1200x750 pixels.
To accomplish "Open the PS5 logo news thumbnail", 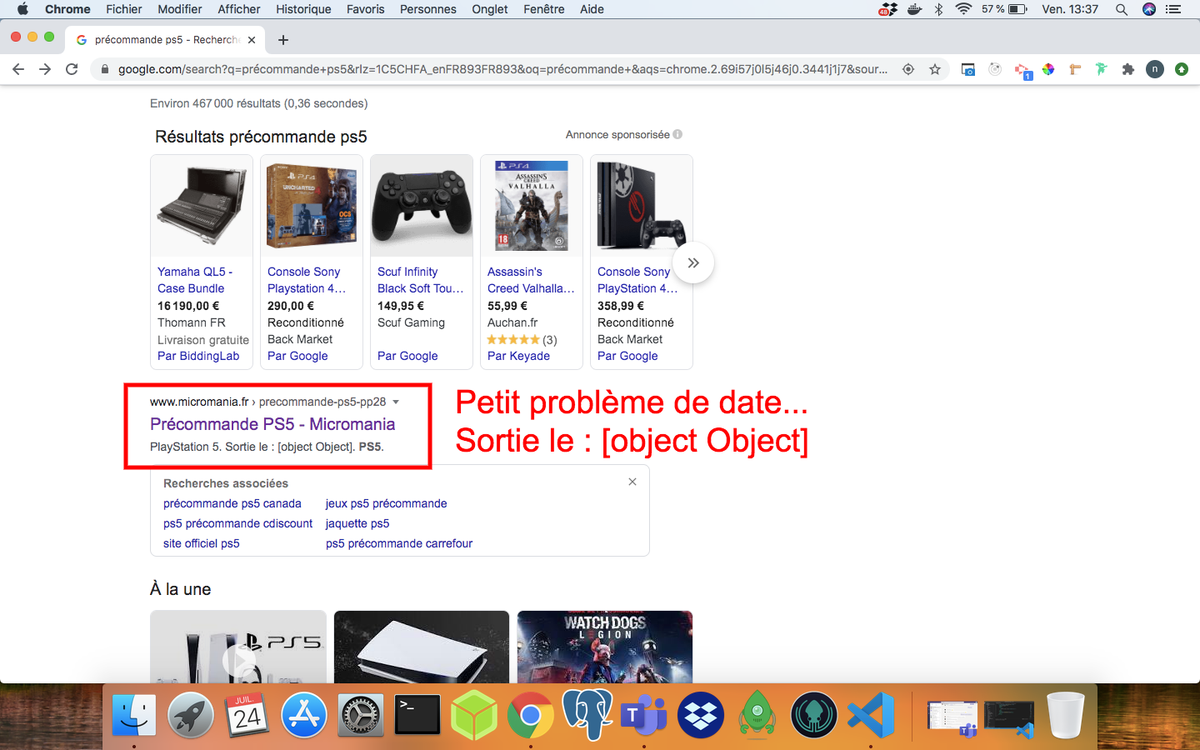I will 238,646.
